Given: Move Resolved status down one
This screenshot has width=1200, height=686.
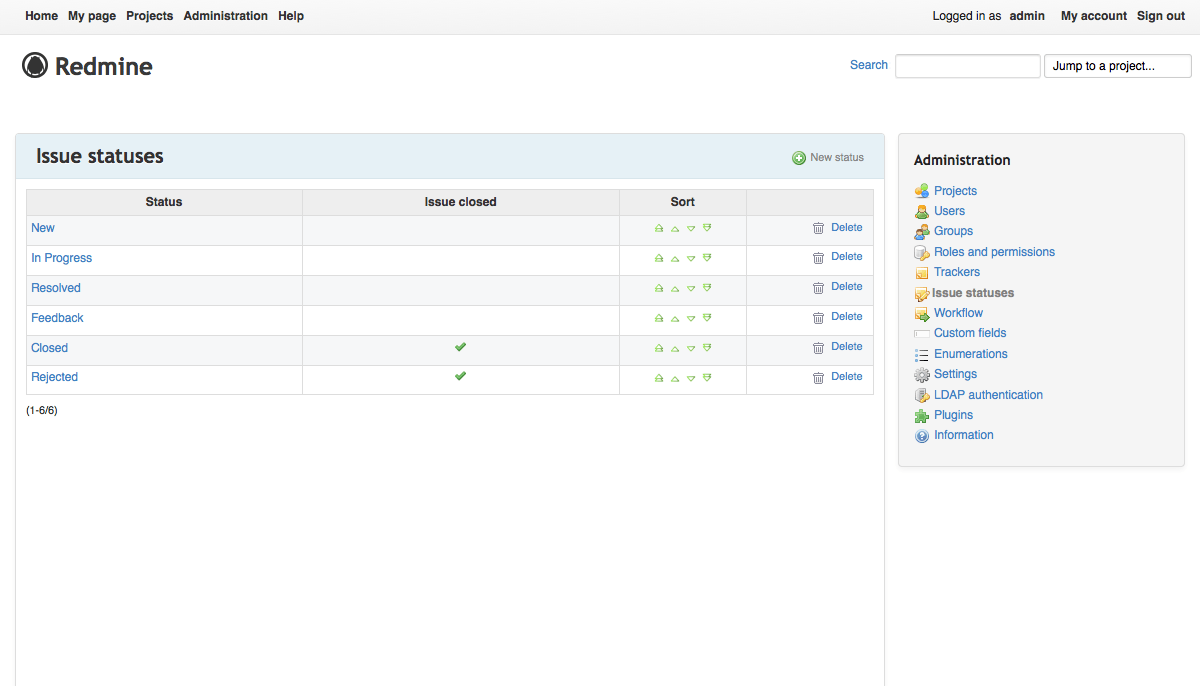Looking at the screenshot, I should click(x=691, y=288).
